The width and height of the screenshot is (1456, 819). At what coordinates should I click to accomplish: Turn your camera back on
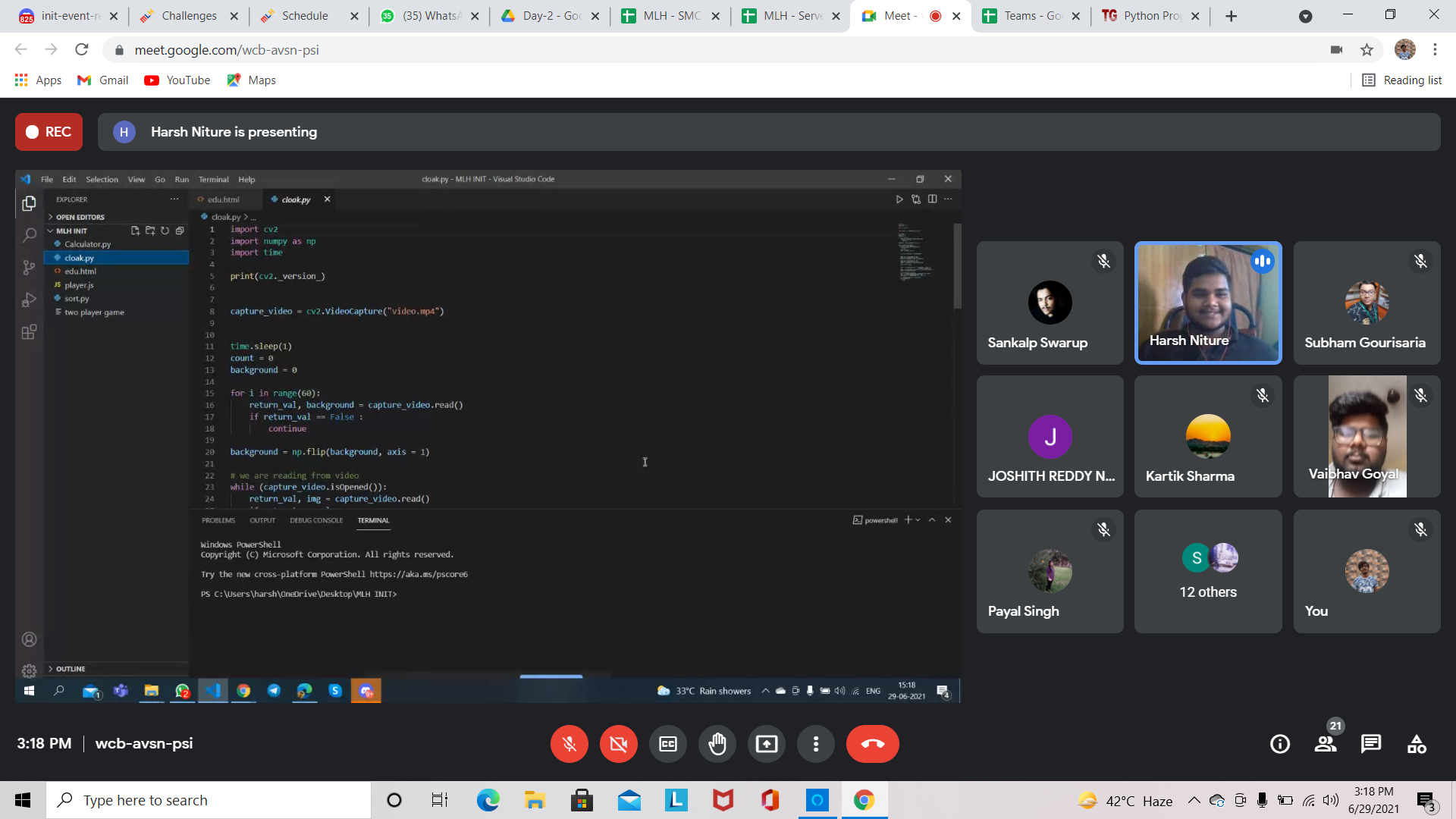(x=618, y=744)
